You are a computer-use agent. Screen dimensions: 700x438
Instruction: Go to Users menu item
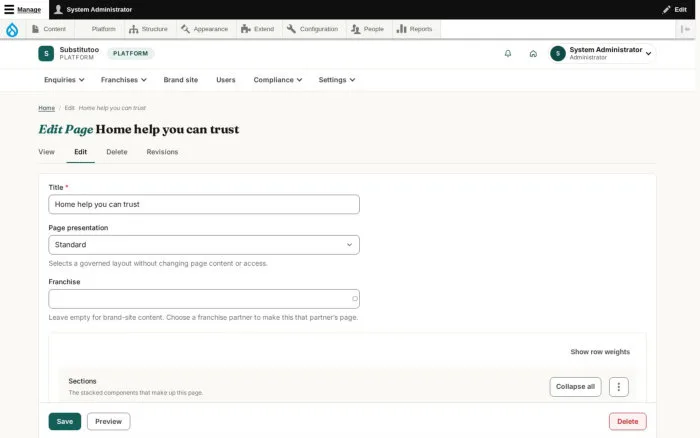[226, 80]
